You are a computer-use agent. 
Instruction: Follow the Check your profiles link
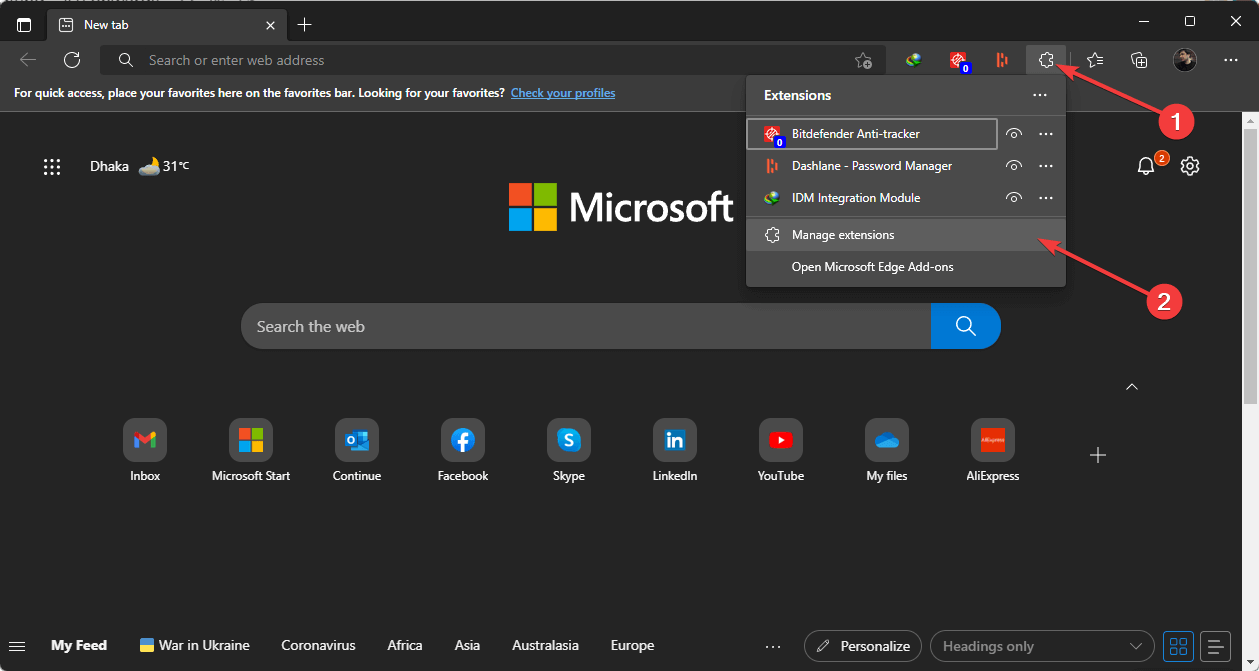(x=563, y=93)
